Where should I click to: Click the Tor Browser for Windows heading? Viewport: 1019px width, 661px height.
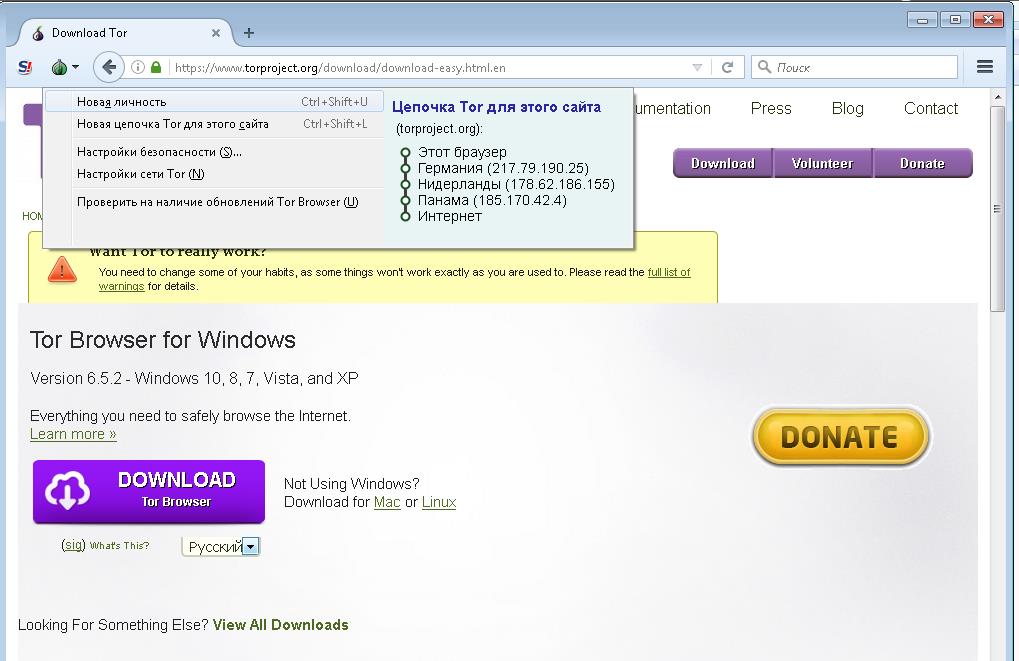point(162,340)
